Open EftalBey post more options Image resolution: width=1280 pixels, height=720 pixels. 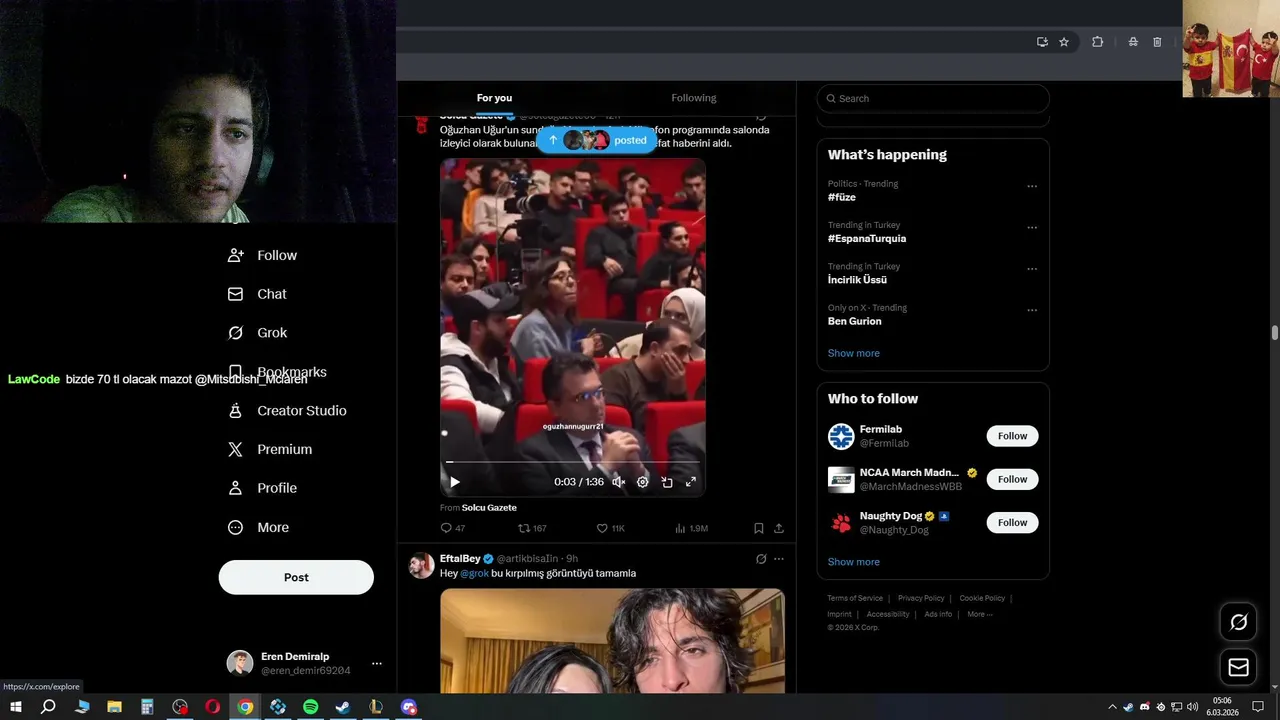(x=779, y=559)
